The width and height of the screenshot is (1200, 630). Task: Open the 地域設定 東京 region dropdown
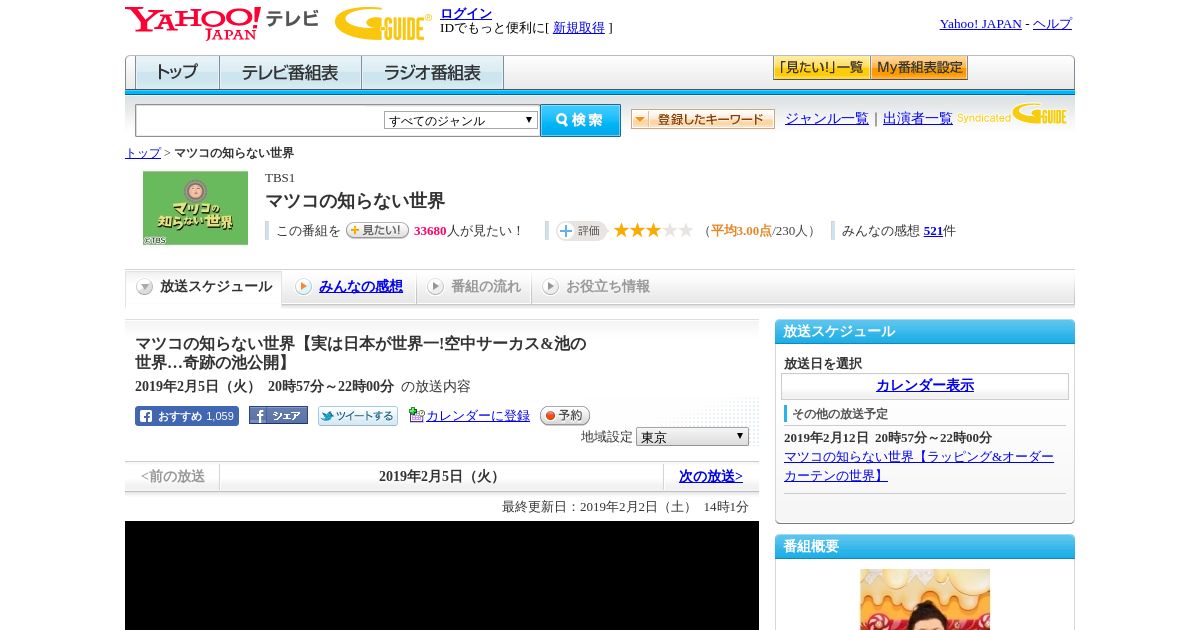point(692,437)
